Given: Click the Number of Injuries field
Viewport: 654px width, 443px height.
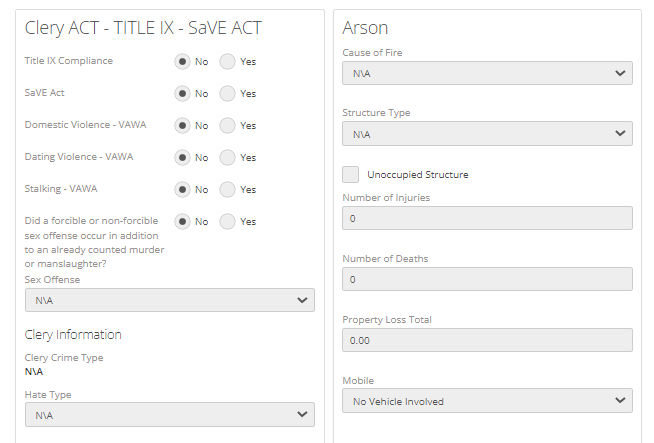Looking at the screenshot, I should (x=487, y=218).
